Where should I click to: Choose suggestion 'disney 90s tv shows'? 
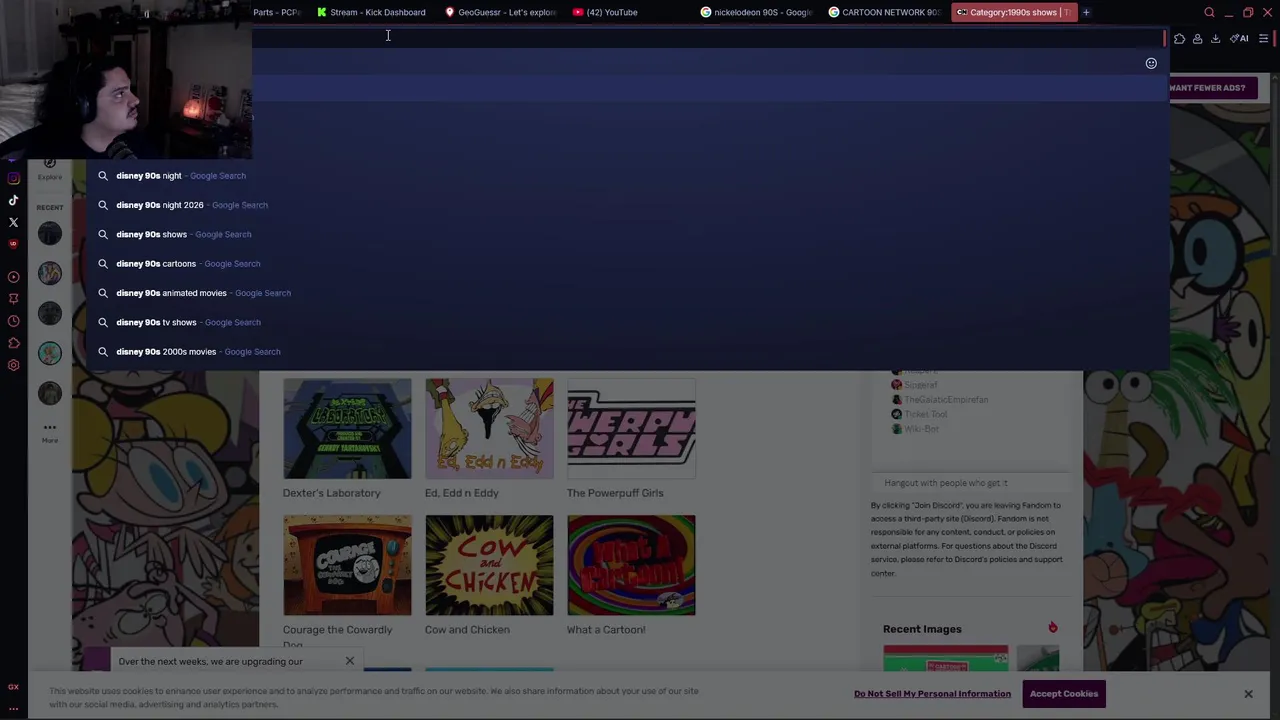627,322
